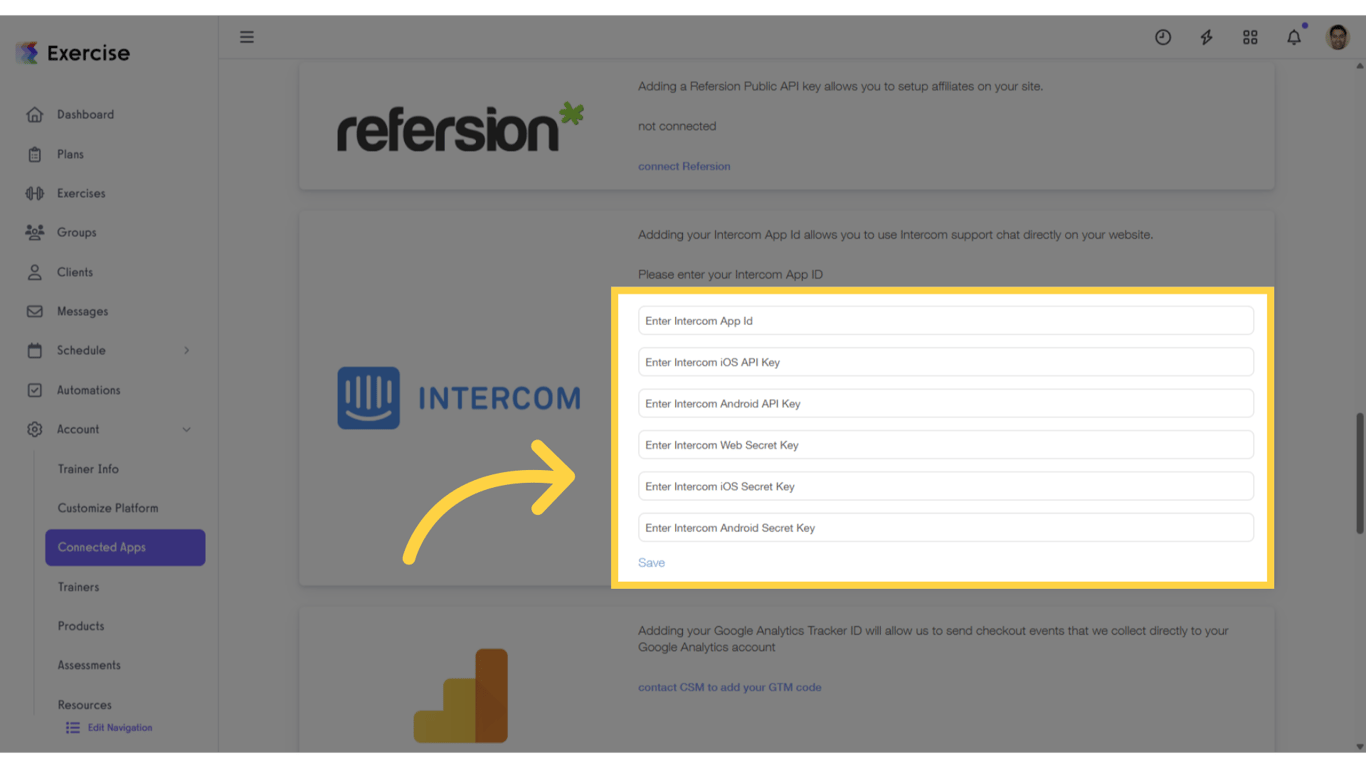
Task: Open the quick actions lightning icon
Action: (x=1206, y=37)
